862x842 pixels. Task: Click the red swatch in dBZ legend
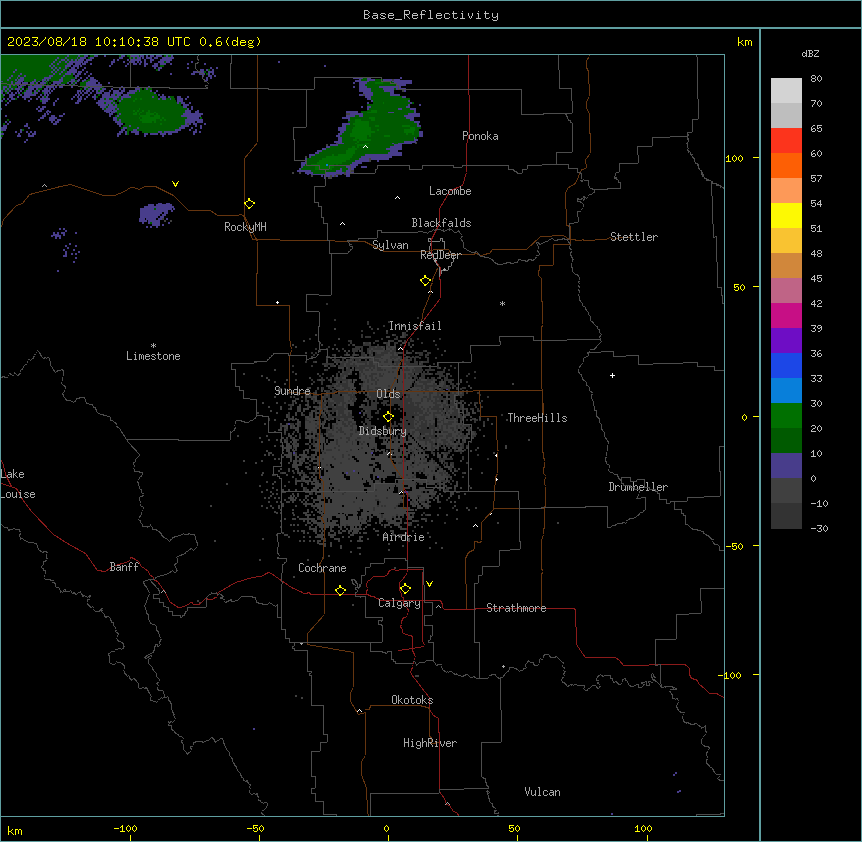[x=786, y=141]
